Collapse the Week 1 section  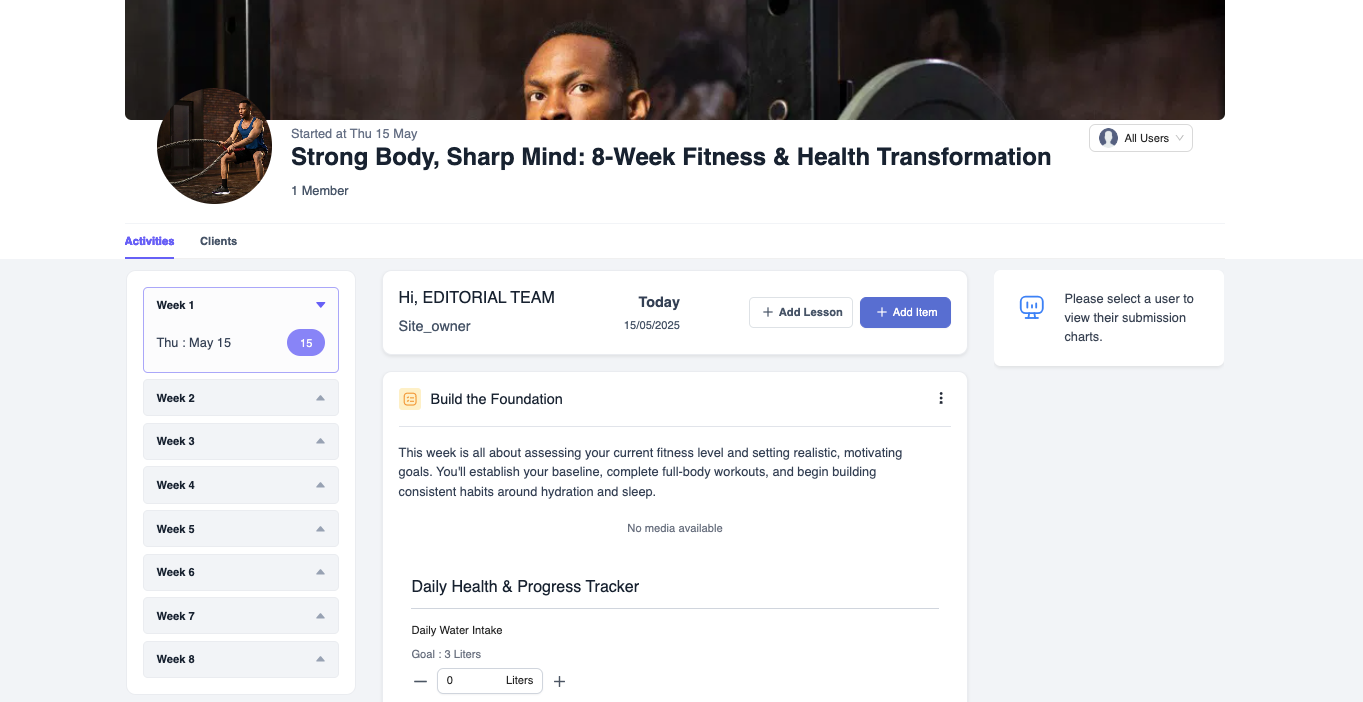pos(320,305)
